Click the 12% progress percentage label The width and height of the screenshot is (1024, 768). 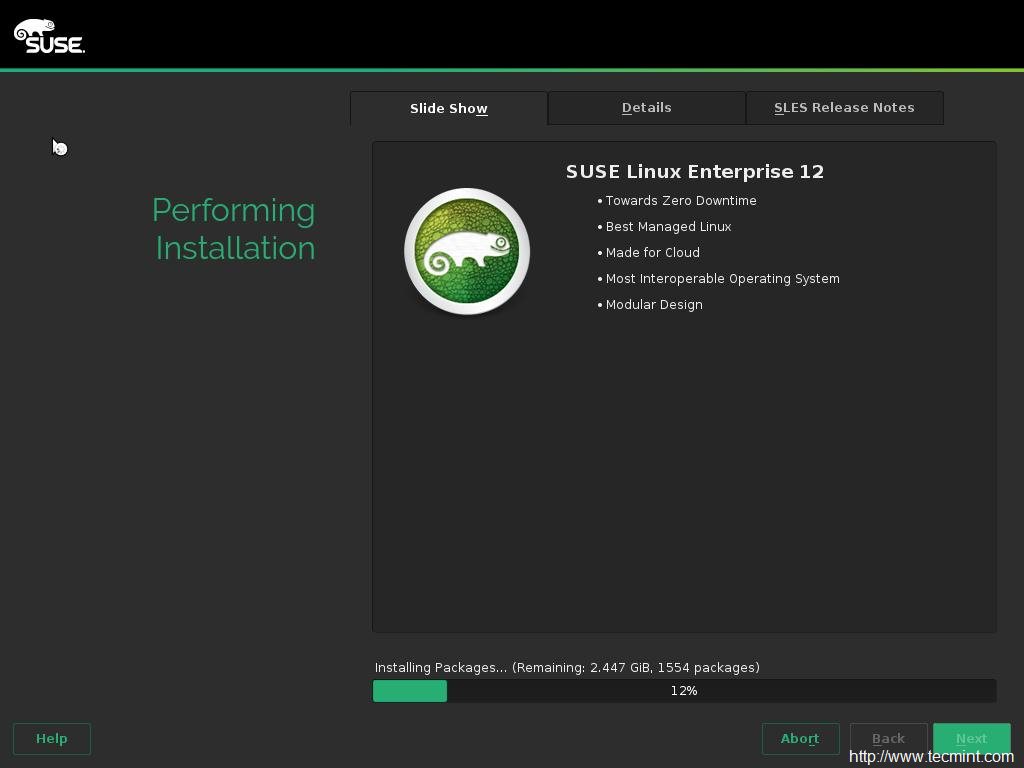(684, 691)
